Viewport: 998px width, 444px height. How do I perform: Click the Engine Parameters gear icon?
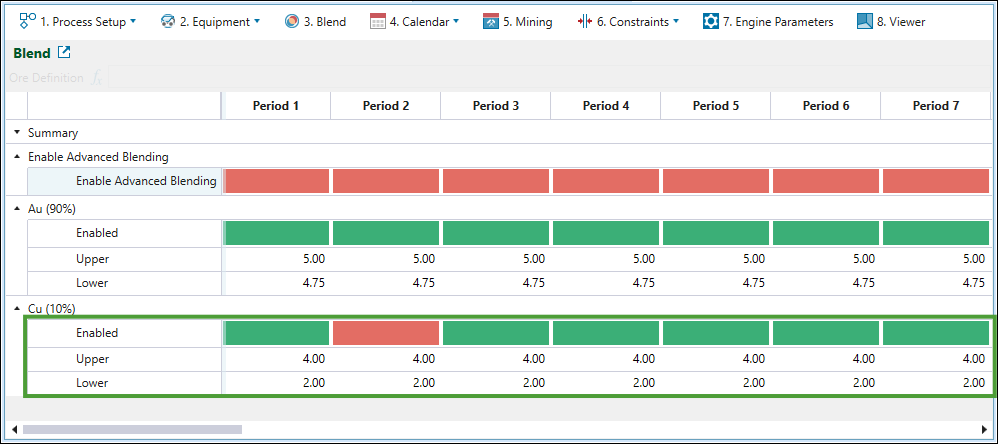tap(711, 21)
